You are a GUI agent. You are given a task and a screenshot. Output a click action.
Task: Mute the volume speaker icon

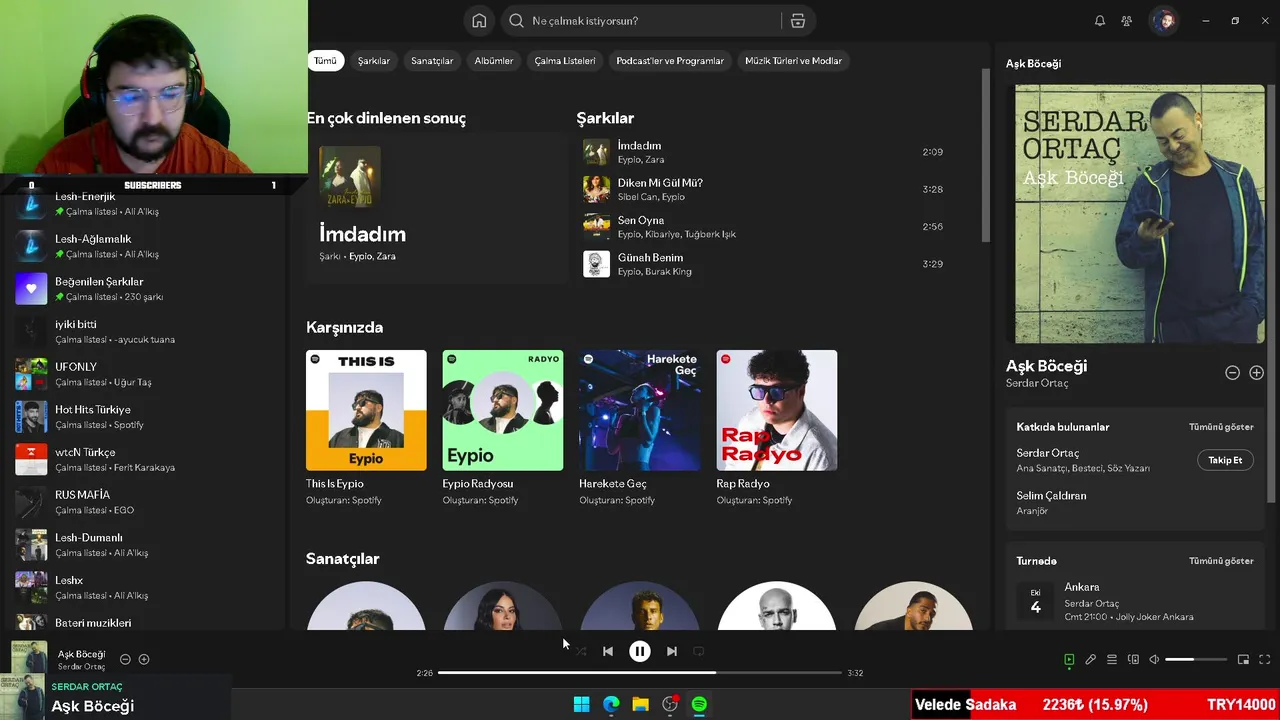point(1154,660)
